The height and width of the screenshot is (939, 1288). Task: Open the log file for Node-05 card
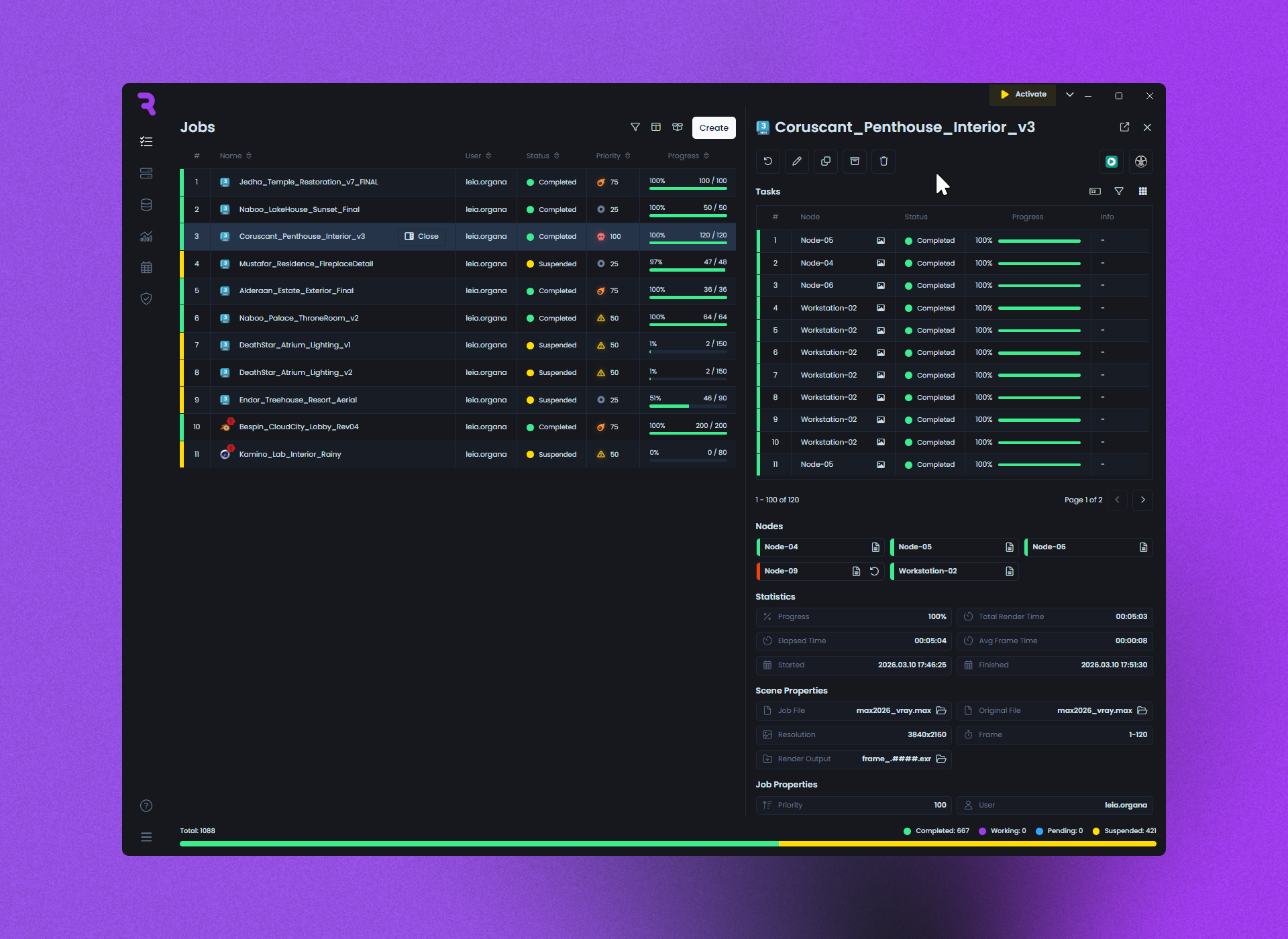[1010, 547]
